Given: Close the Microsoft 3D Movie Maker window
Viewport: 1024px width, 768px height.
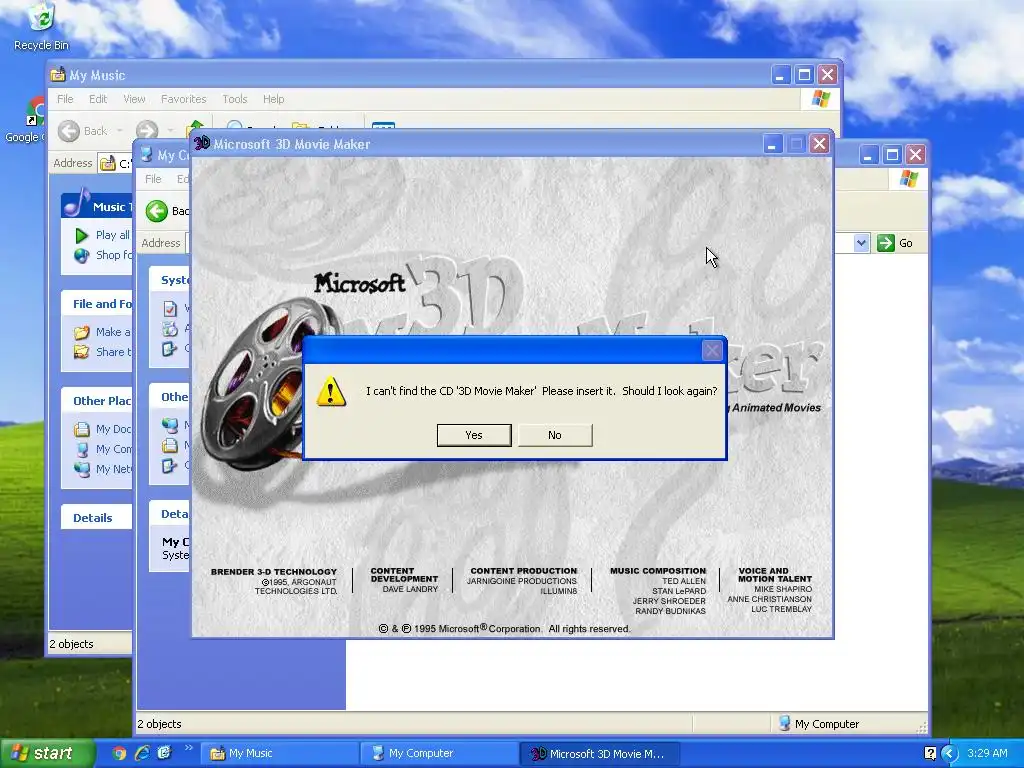Looking at the screenshot, I should (819, 144).
